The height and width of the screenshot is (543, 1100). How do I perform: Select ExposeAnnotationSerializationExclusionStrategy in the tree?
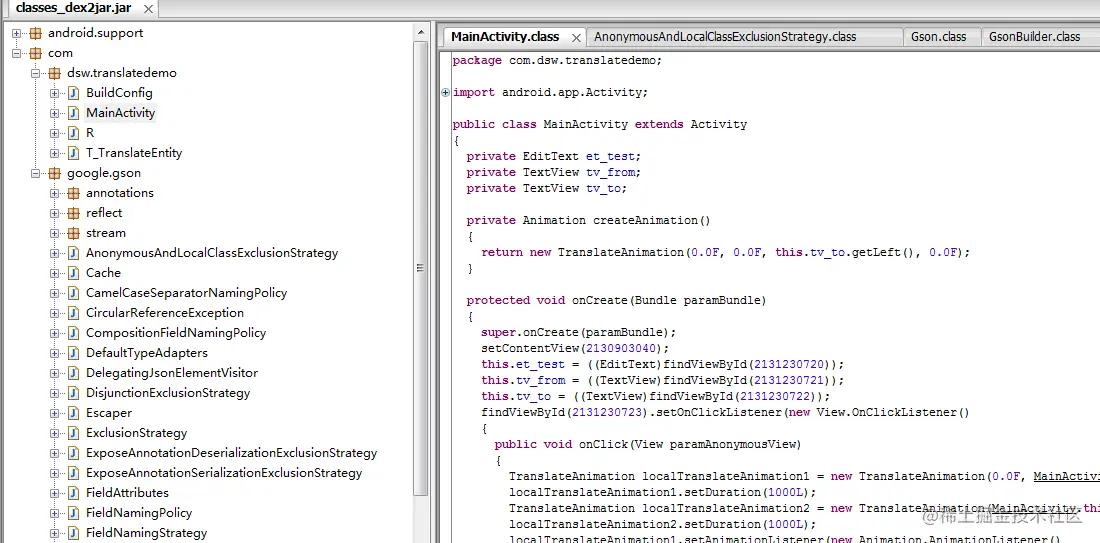[x=224, y=473]
